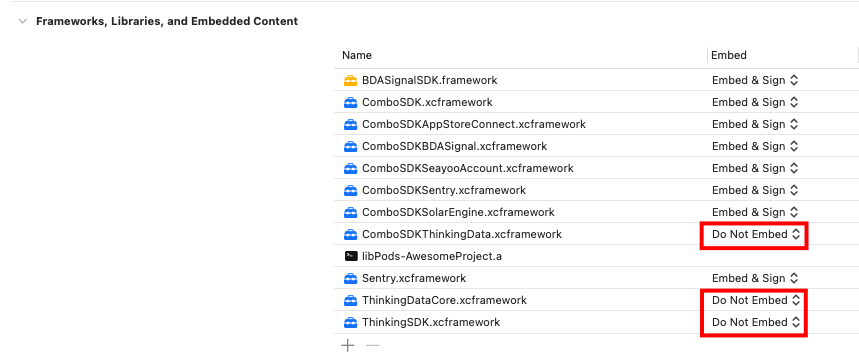Select the ThinkingDataCore.xcframework row name

point(444,300)
